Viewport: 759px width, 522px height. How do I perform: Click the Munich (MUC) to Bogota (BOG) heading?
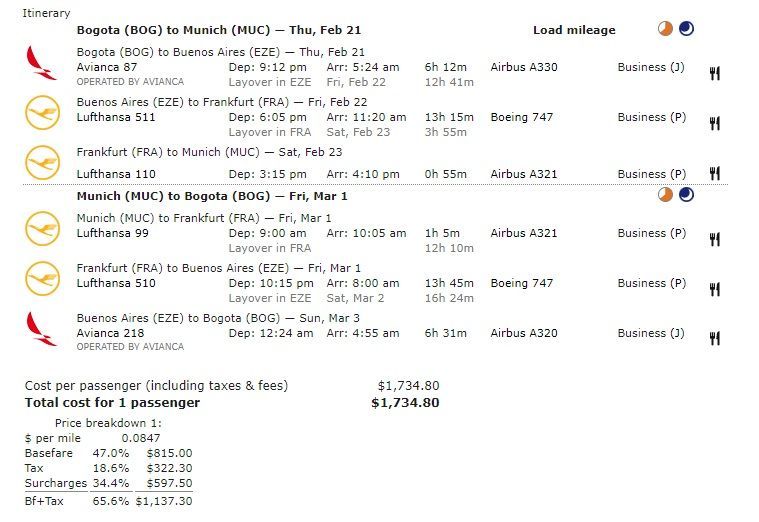coord(212,196)
